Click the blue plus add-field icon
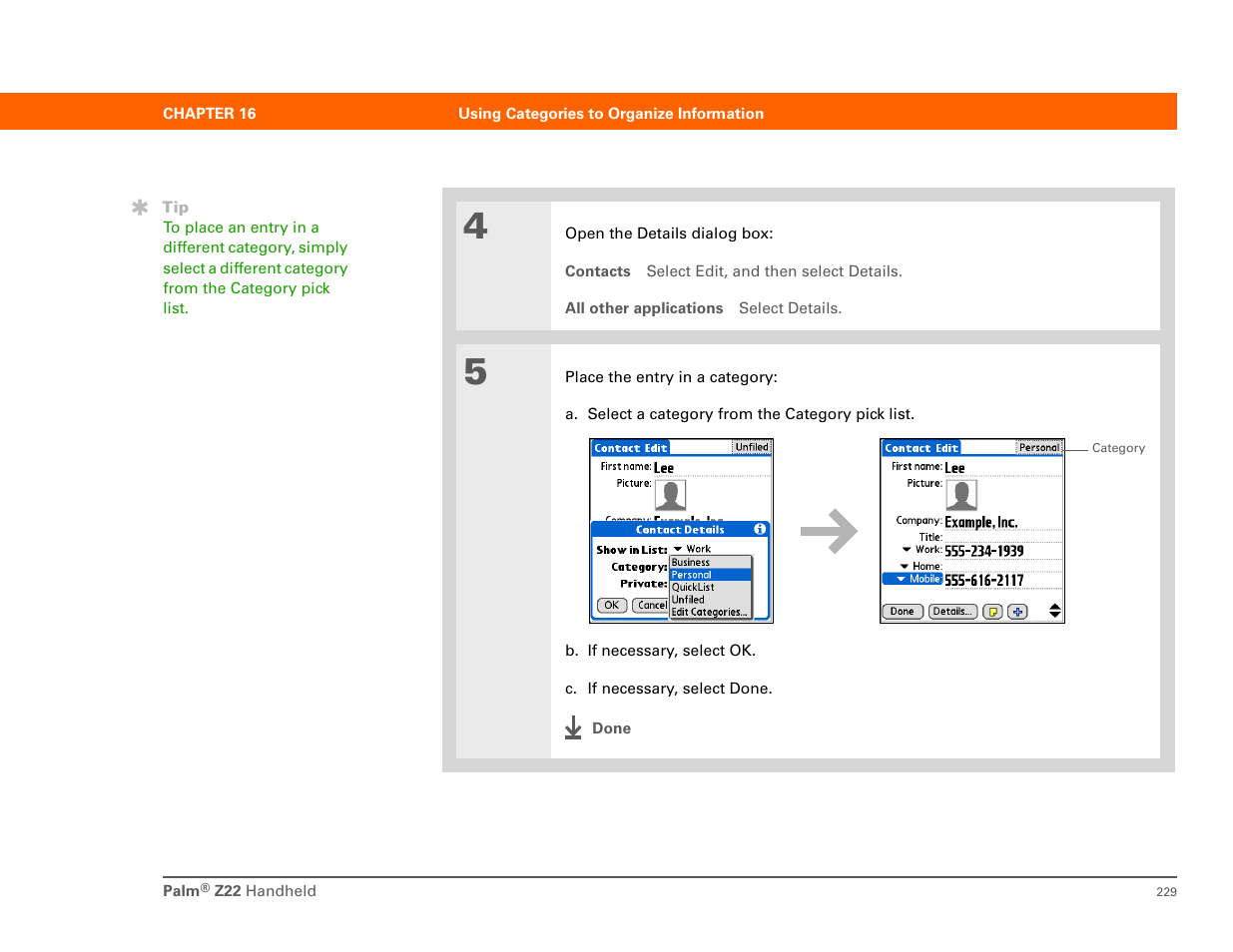This screenshot has height=952, width=1233. 1017,612
